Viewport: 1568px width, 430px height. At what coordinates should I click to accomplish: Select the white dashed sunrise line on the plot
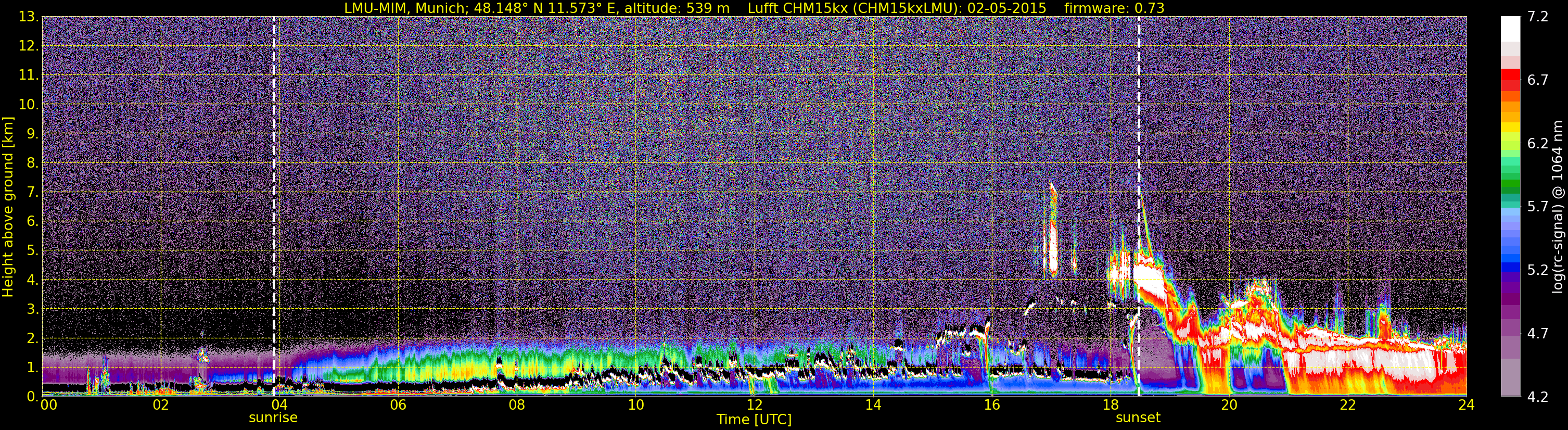274,207
